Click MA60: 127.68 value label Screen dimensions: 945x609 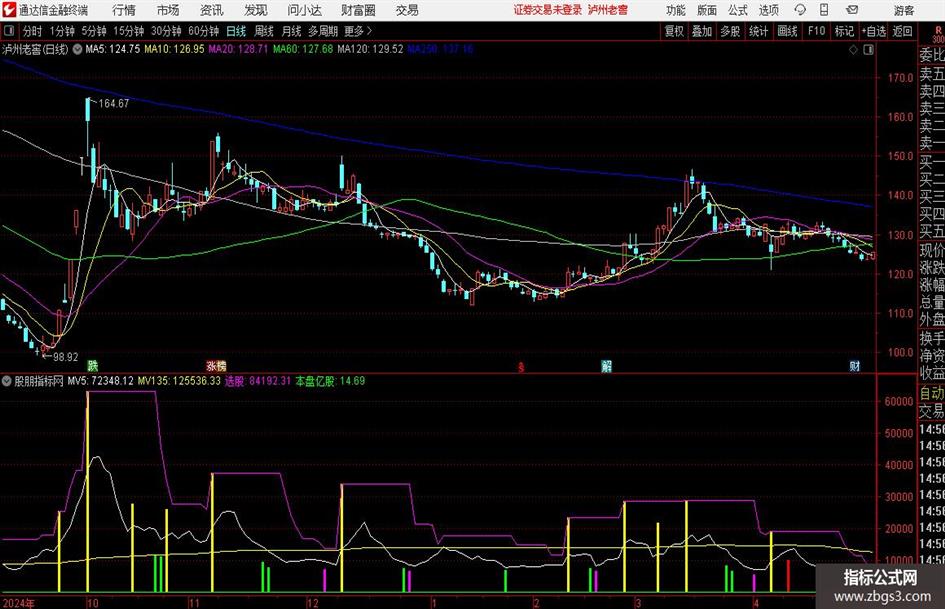click(x=303, y=49)
